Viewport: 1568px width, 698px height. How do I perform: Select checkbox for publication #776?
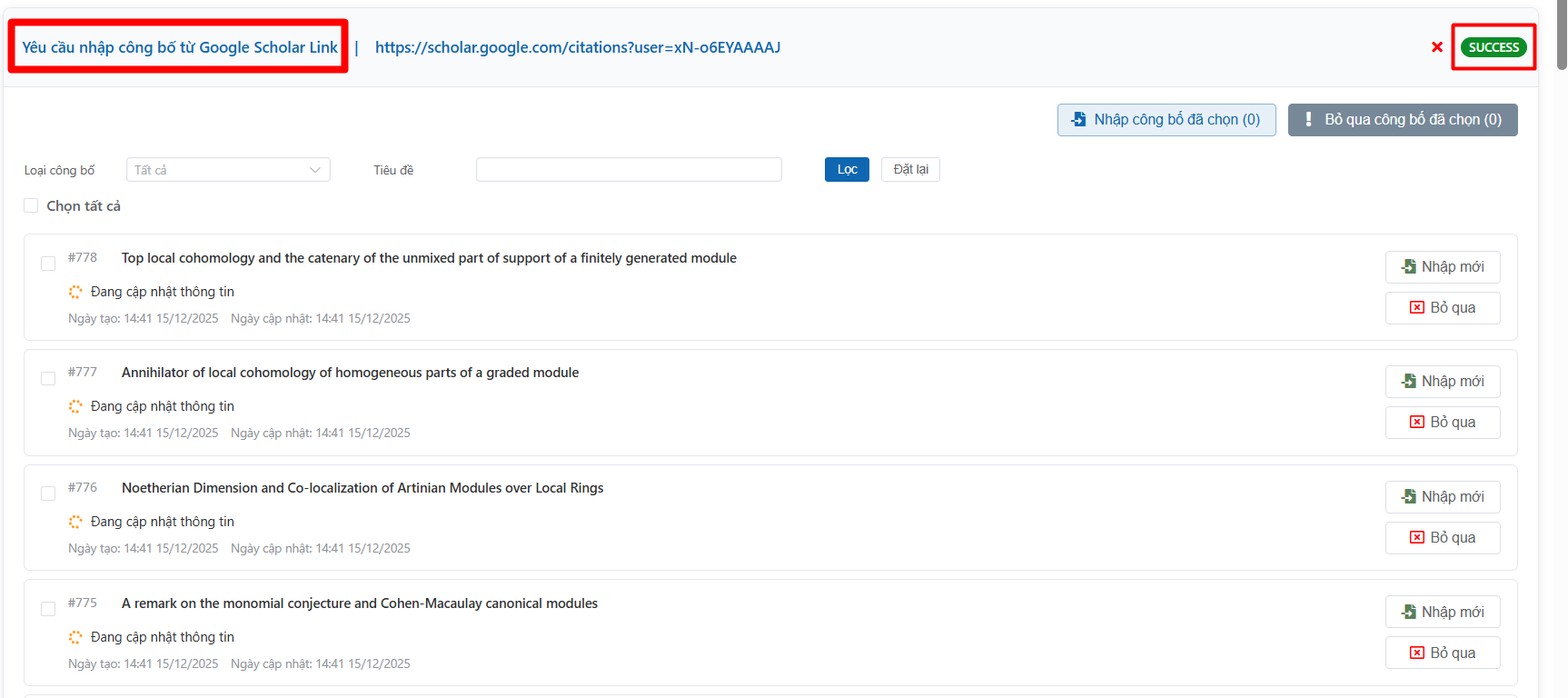click(48, 494)
